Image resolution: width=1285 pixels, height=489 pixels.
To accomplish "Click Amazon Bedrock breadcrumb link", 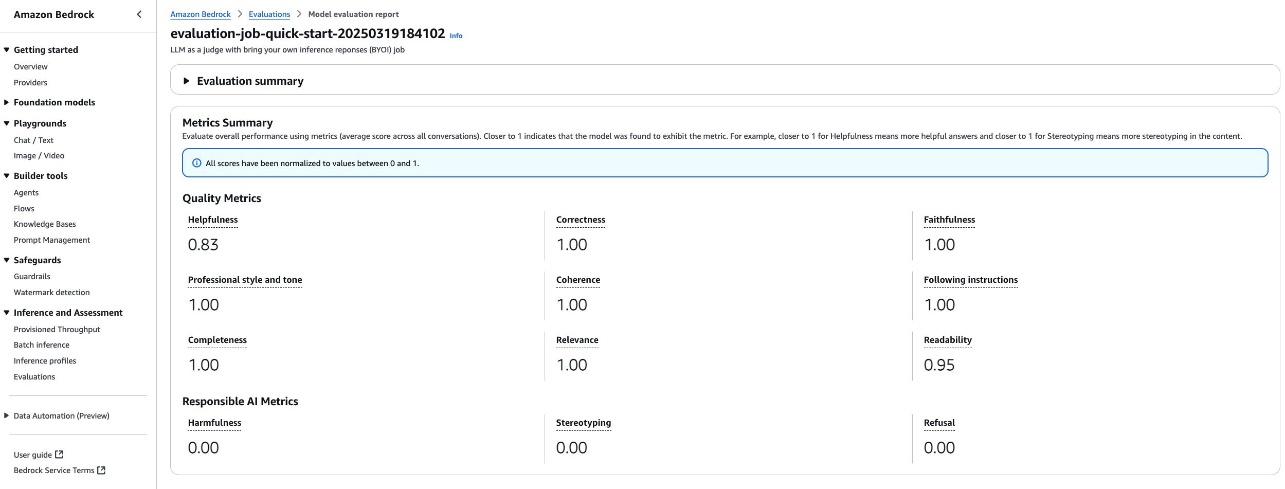I will pos(200,15).
